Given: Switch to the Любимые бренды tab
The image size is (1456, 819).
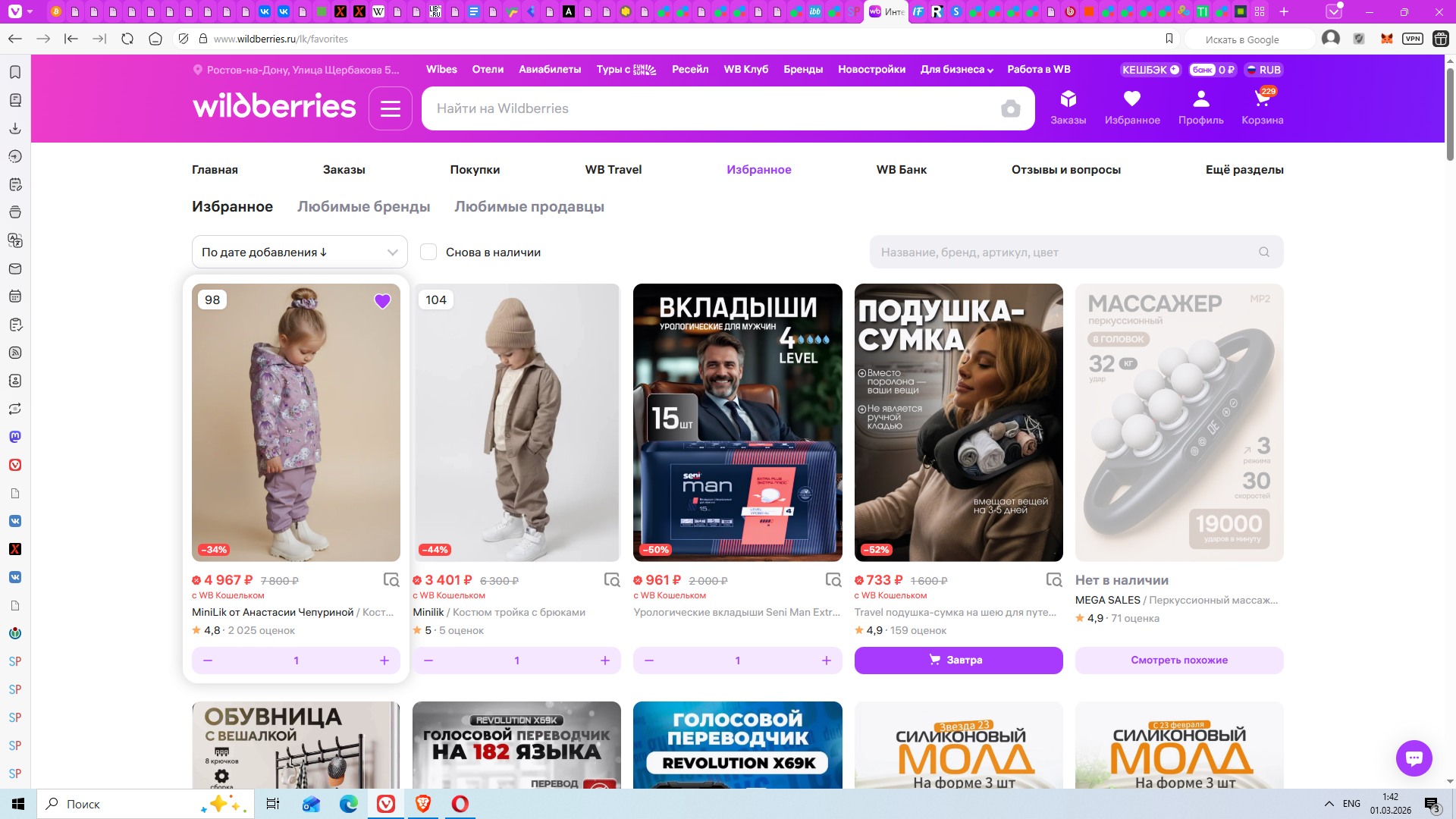Looking at the screenshot, I should point(363,207).
